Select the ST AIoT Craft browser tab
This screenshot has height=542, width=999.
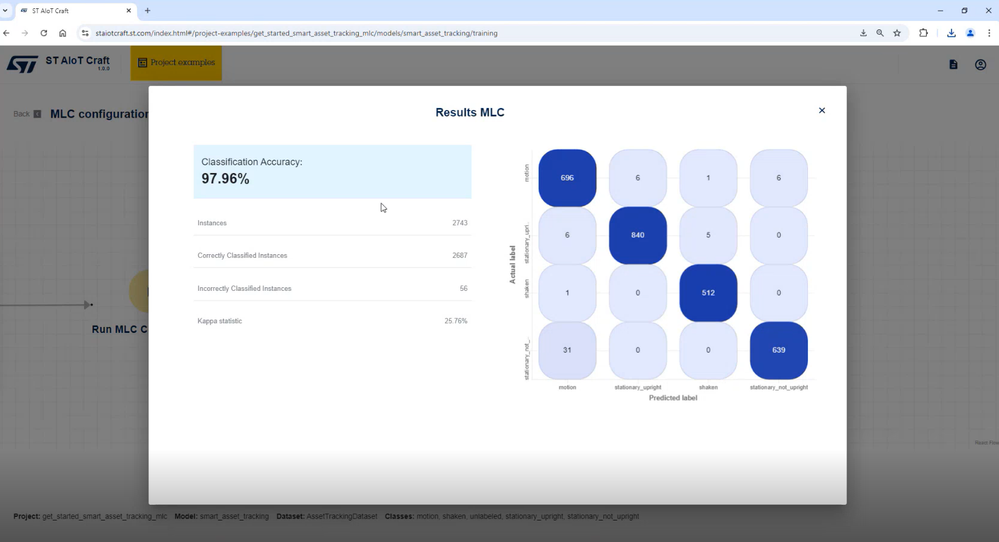[75, 11]
